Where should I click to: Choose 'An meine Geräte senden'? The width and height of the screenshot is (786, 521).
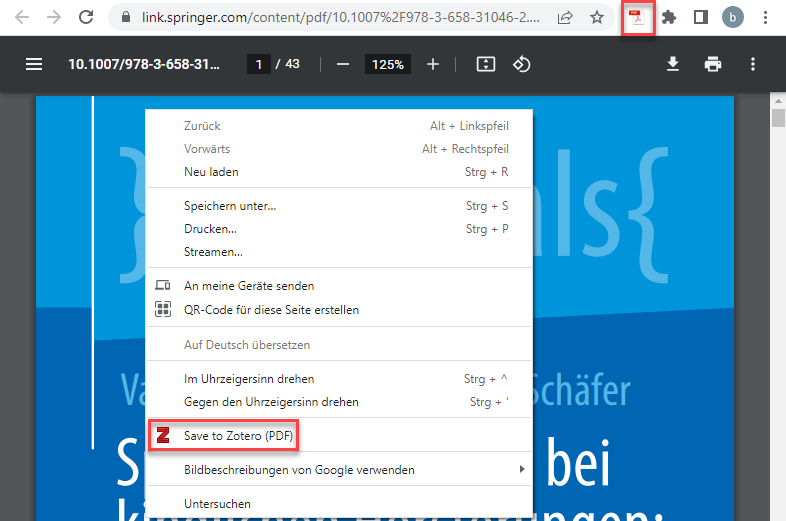point(339,286)
